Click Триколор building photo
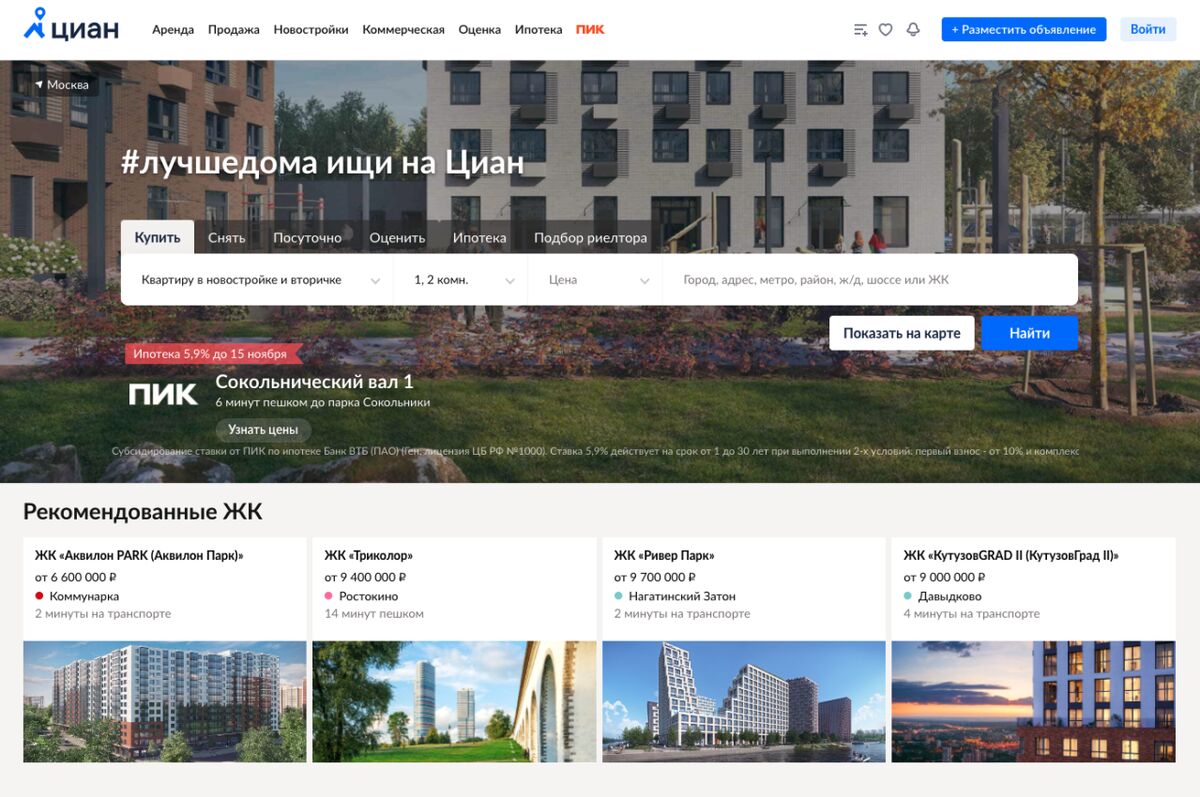The height and width of the screenshot is (797, 1200). (454, 702)
